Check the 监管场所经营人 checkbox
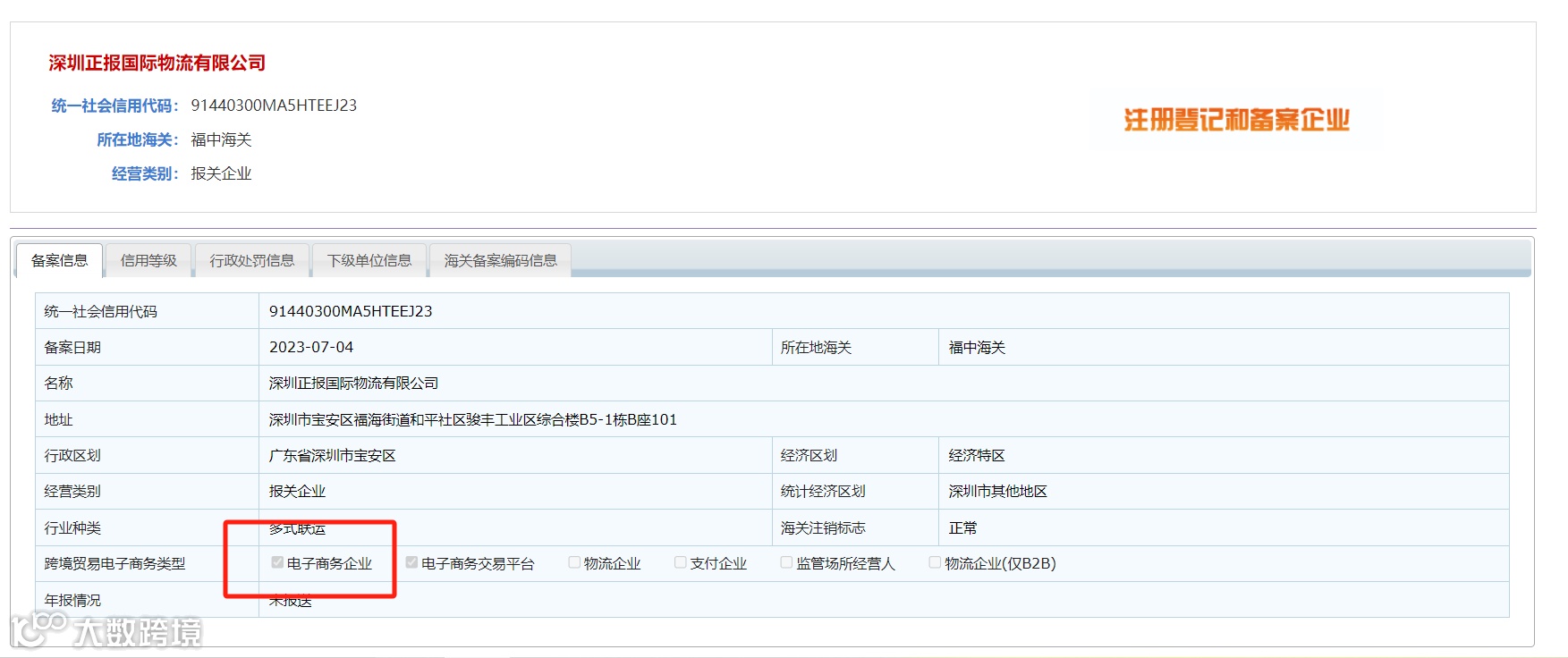 pos(786,562)
